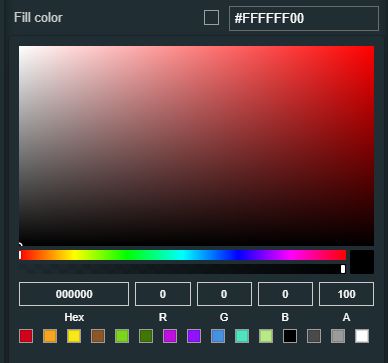Edit the Hex value field 000000
The height and width of the screenshot is (363, 388).
click(x=74, y=294)
